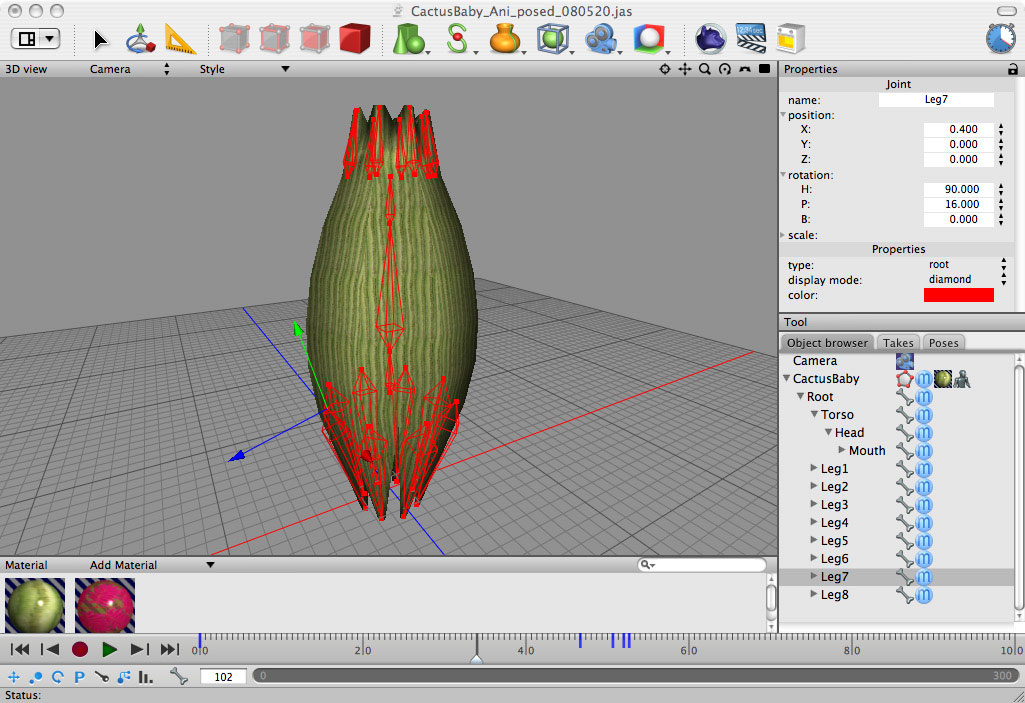Jump to the last frame of the timeline
The width and height of the screenshot is (1025, 703).
[168, 648]
